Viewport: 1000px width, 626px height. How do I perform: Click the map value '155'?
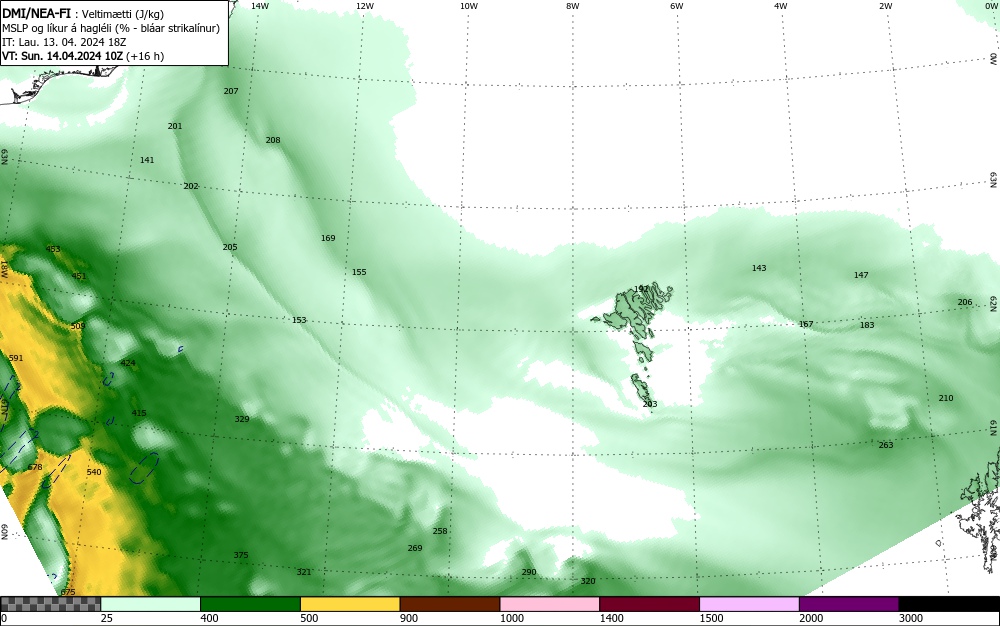click(x=359, y=272)
